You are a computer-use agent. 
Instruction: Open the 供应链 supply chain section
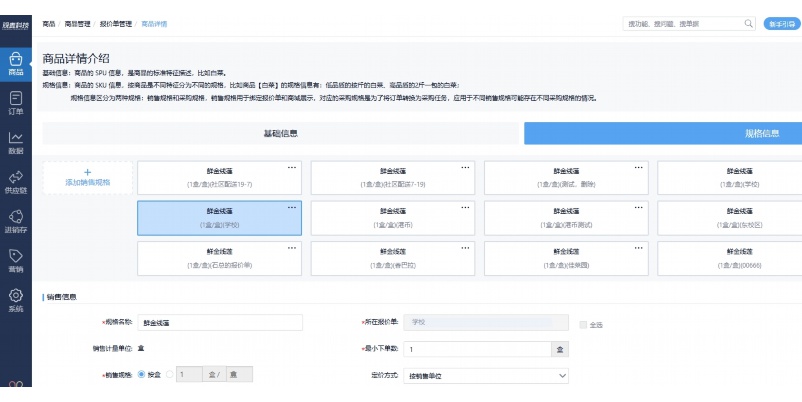(16, 182)
